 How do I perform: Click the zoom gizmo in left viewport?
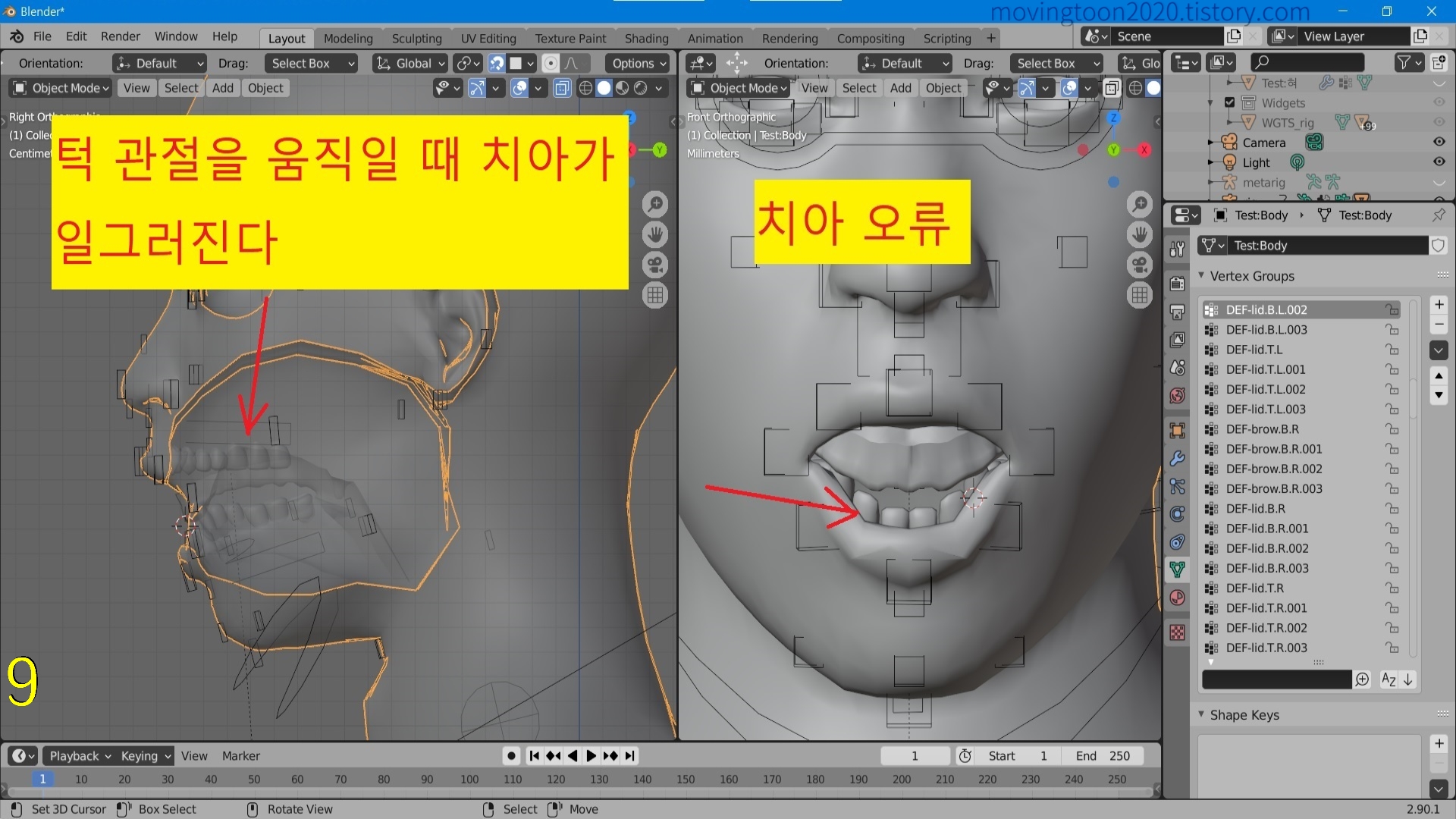point(655,204)
